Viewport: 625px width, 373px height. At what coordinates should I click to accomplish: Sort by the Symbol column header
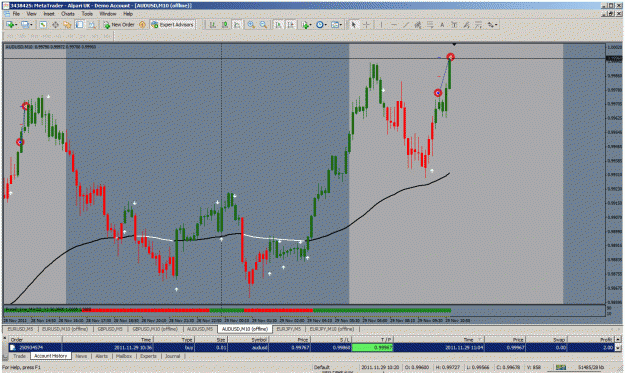pos(248,340)
